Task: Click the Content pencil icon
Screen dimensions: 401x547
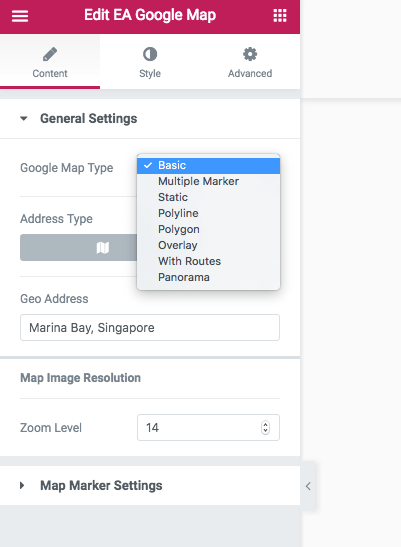Action: coord(50,54)
